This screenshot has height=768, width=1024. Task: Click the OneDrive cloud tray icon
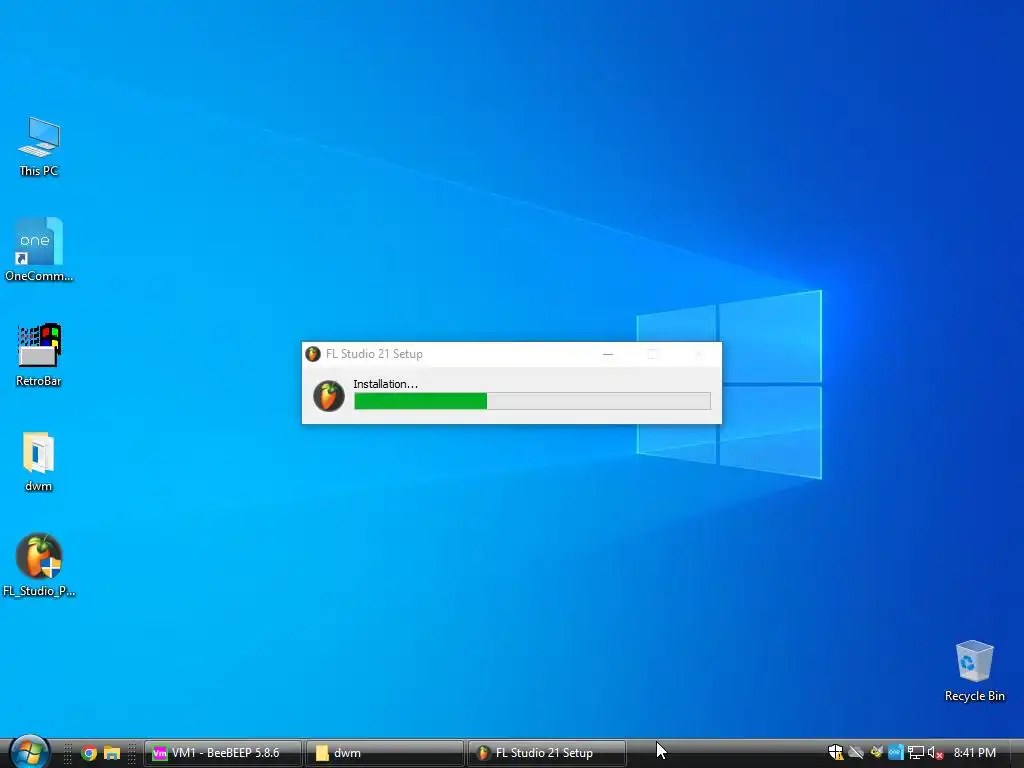pos(856,753)
